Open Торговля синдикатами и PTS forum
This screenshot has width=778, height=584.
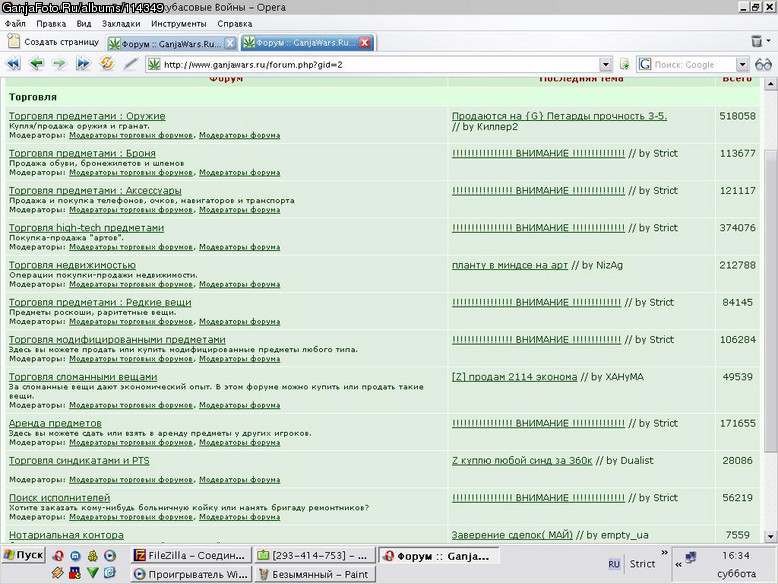79,460
